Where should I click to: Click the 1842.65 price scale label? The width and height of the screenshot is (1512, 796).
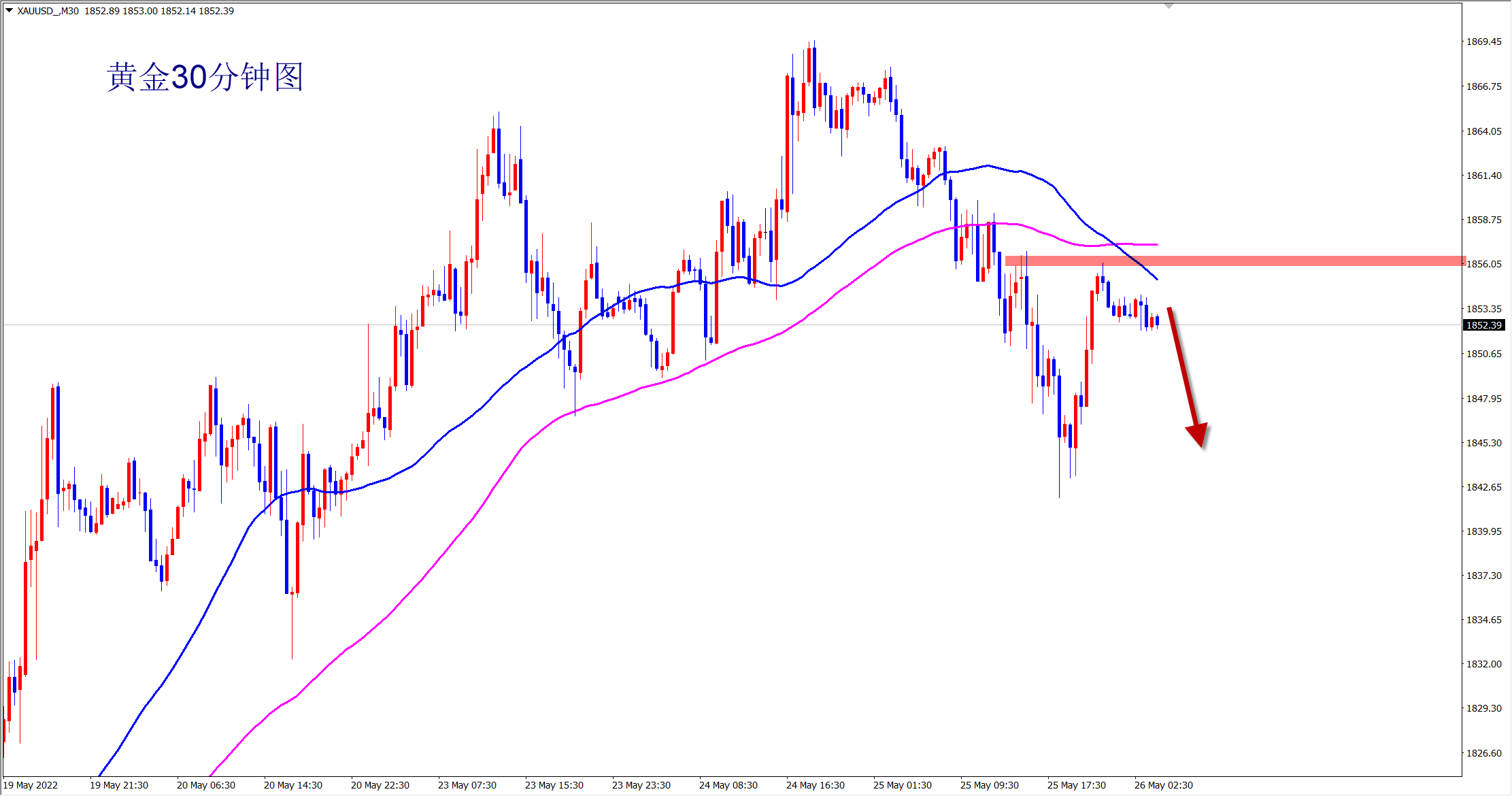pos(1483,487)
